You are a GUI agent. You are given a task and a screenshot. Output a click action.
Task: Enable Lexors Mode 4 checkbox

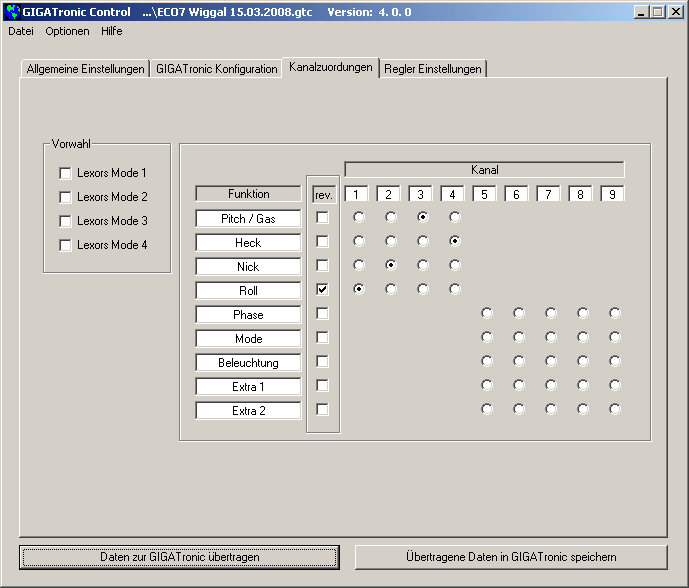pyautogui.click(x=65, y=245)
